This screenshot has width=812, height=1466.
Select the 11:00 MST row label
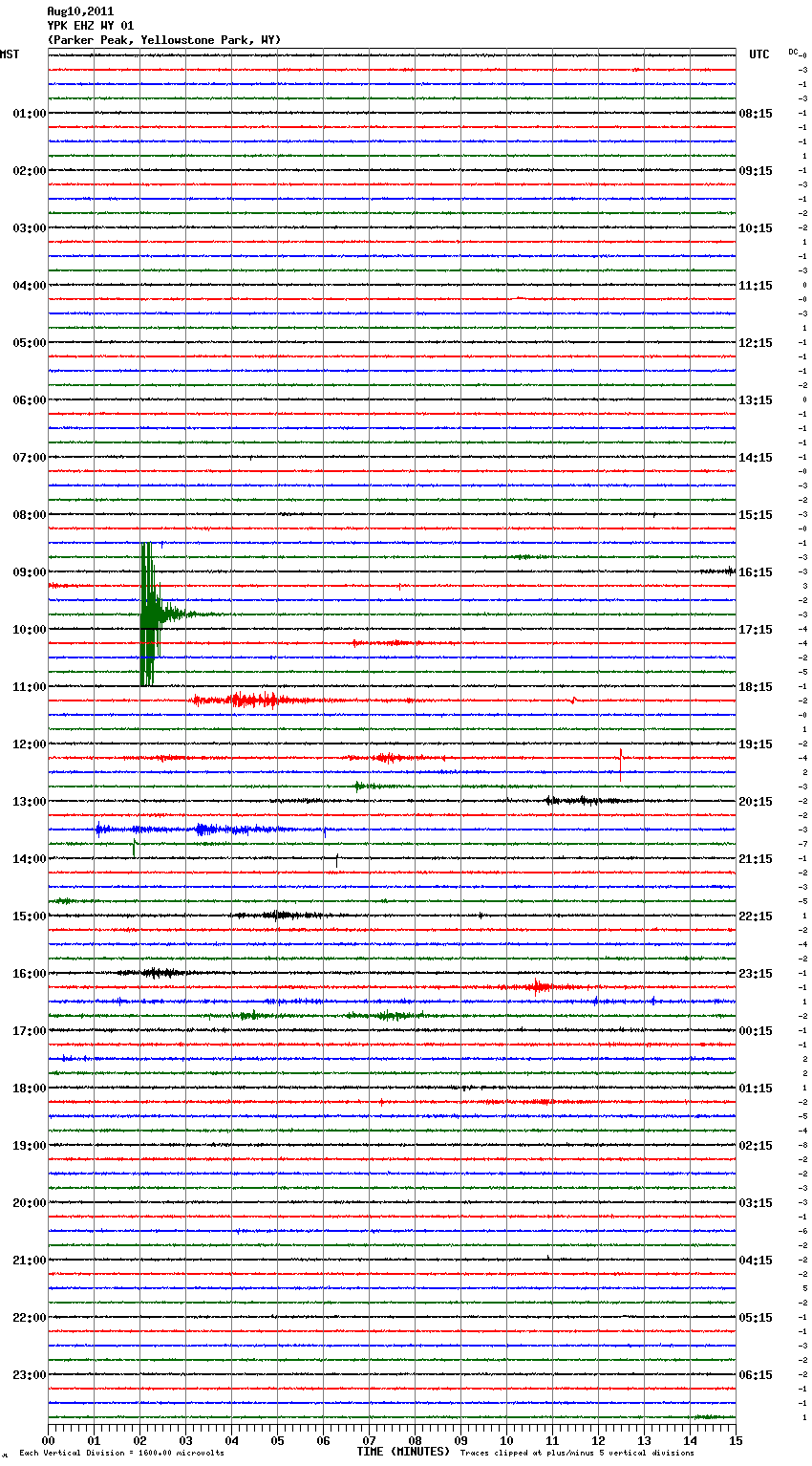(30, 687)
